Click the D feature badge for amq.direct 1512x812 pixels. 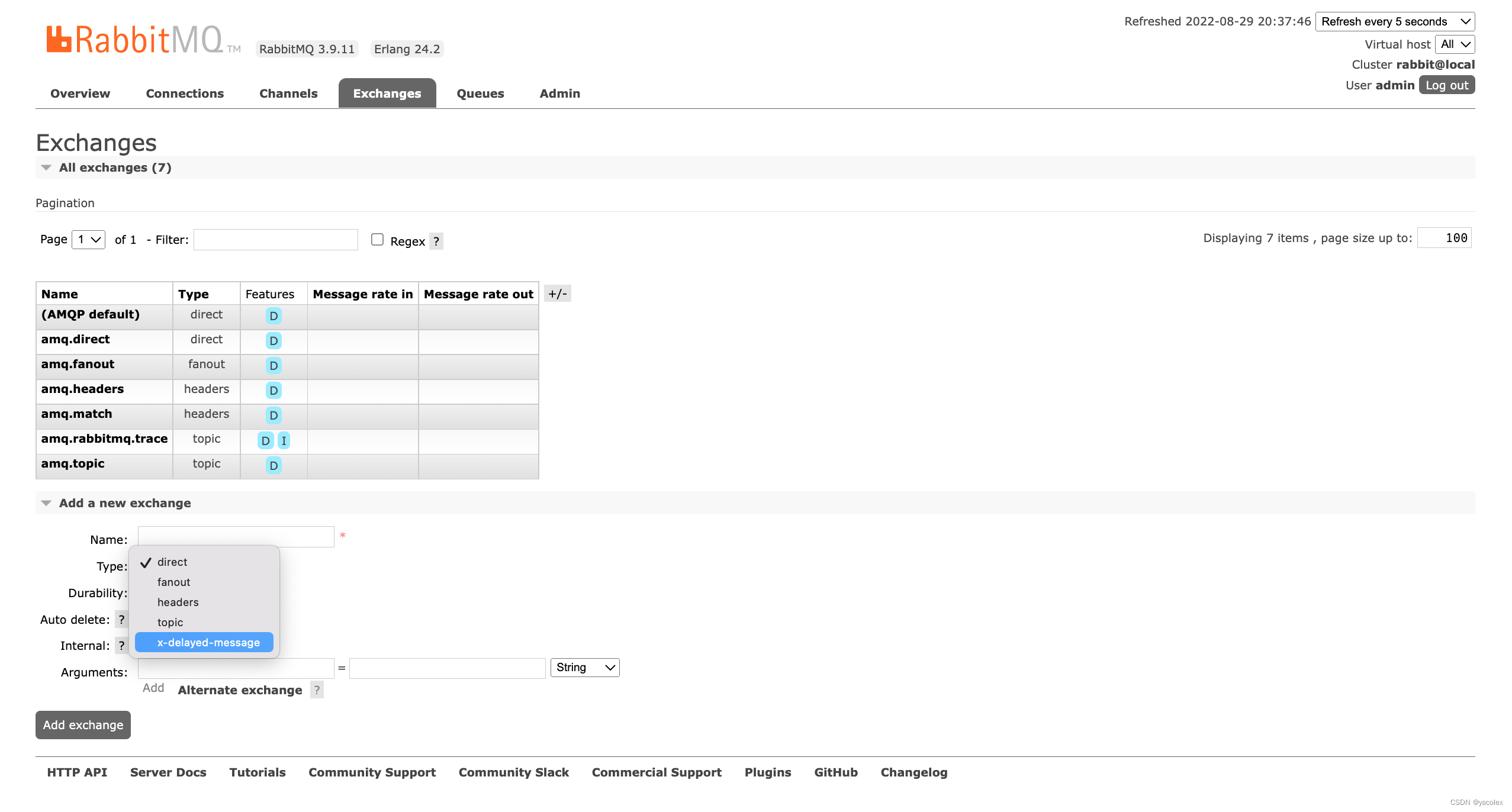[x=274, y=341]
